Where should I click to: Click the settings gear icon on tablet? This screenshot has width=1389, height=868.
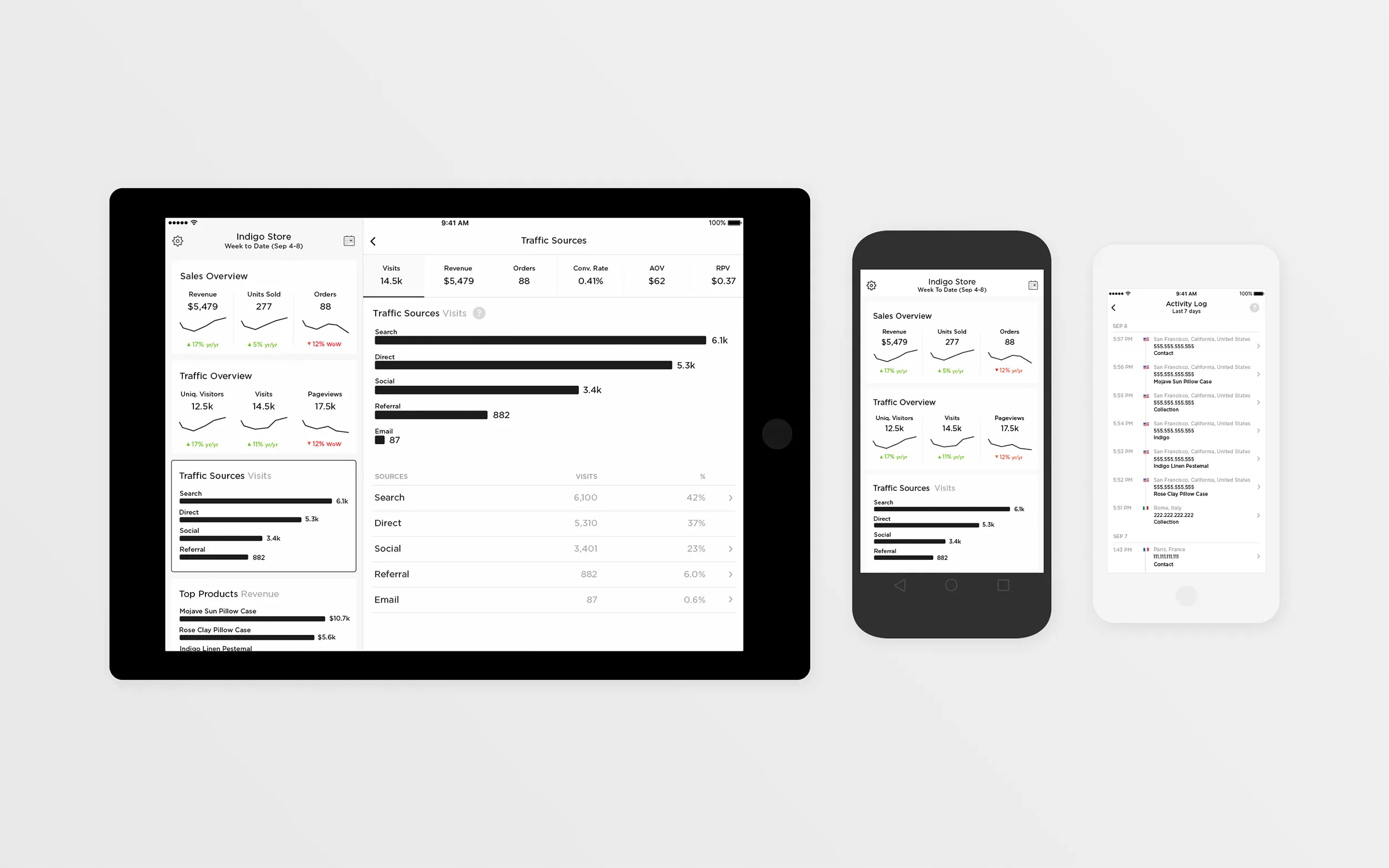point(177,241)
